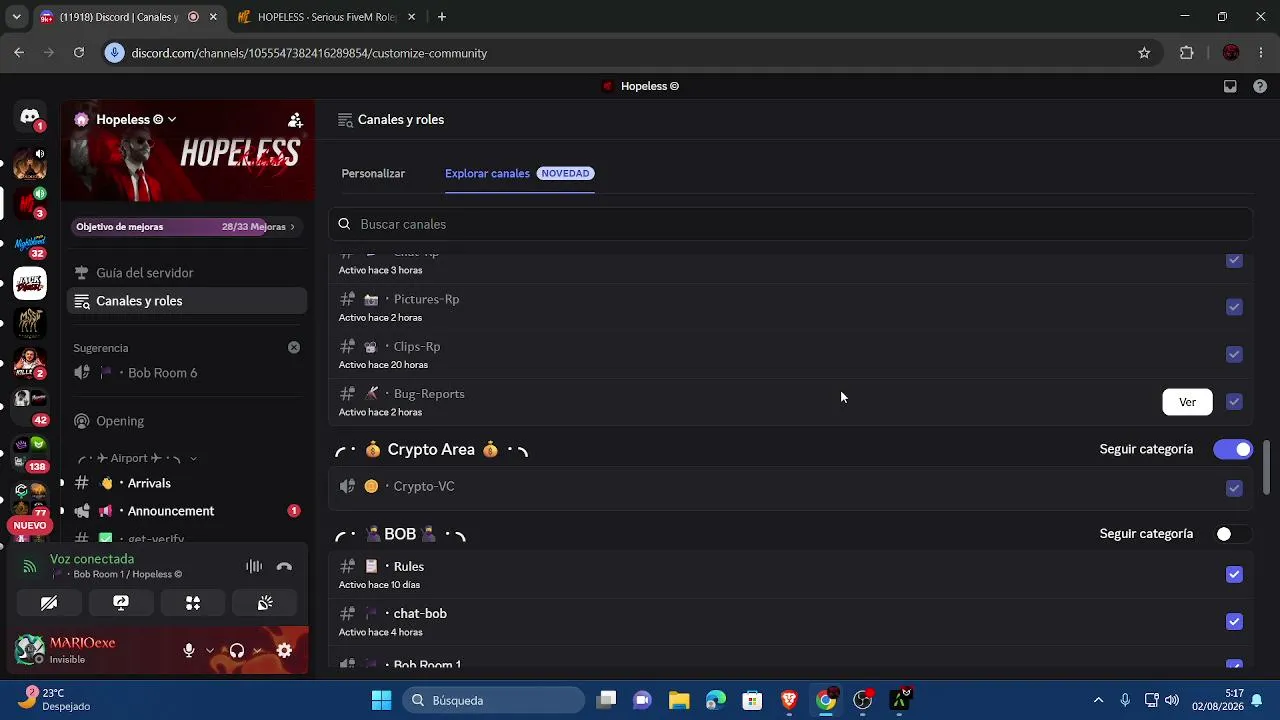This screenshot has height=720, width=1280.
Task: Mute the microphone
Action: point(189,651)
